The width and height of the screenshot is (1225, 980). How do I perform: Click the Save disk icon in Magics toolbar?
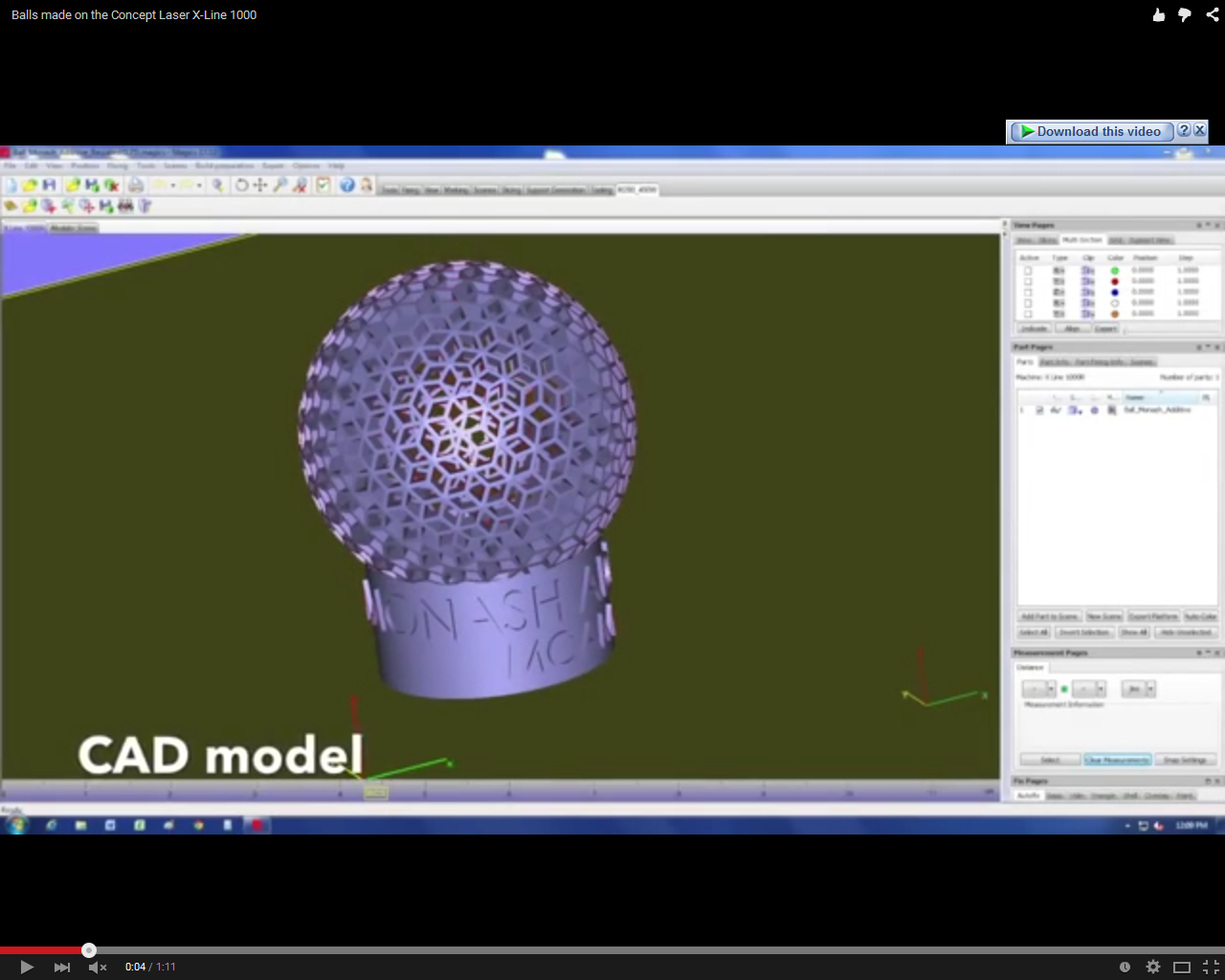tap(50, 185)
